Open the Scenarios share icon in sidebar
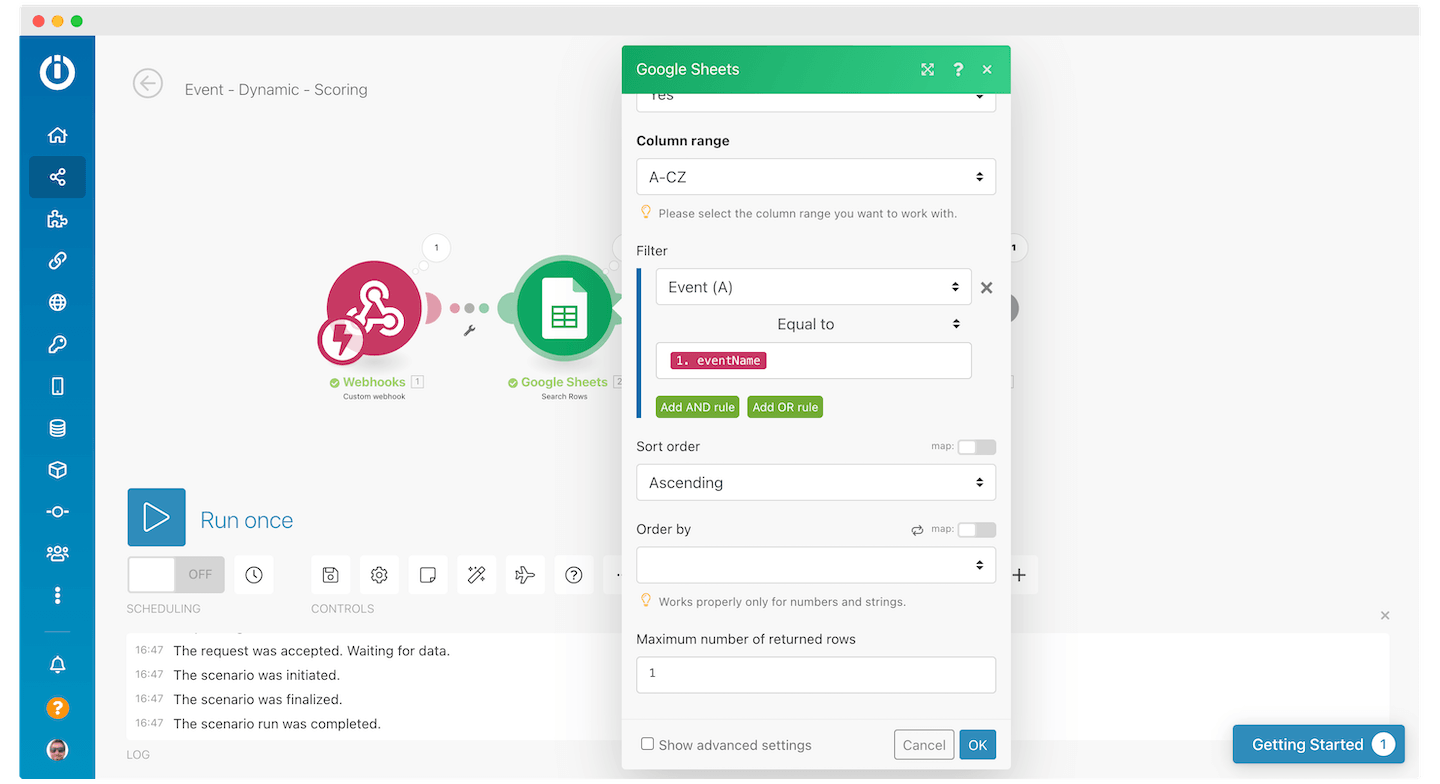Image resolution: width=1440 pixels, height=784 pixels. [57, 177]
